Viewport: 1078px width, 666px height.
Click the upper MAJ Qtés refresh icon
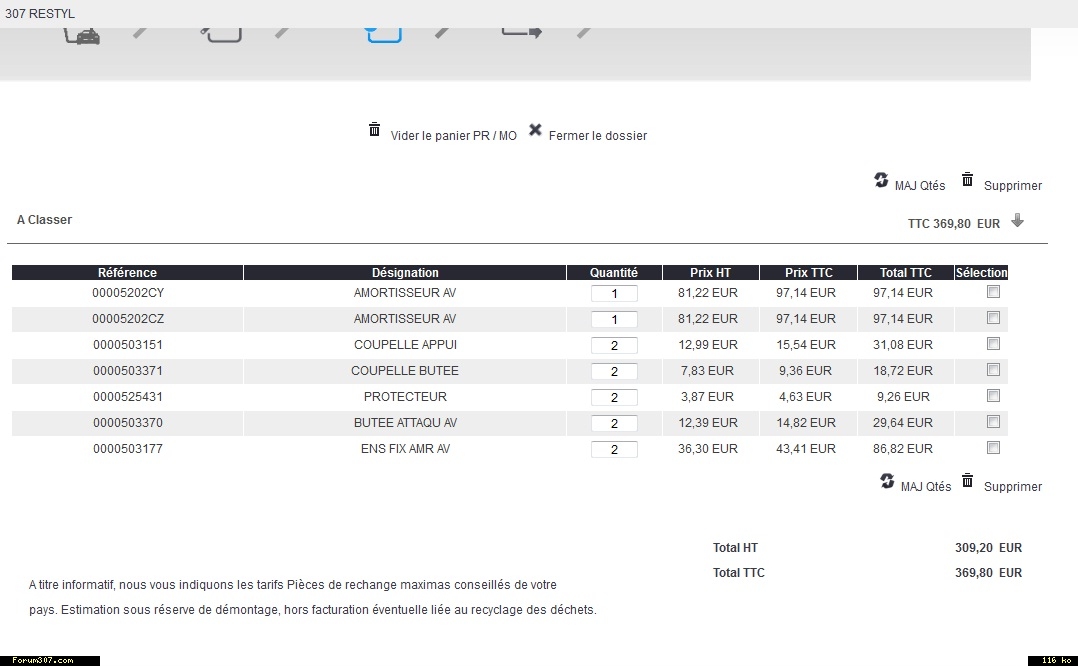coord(881,180)
